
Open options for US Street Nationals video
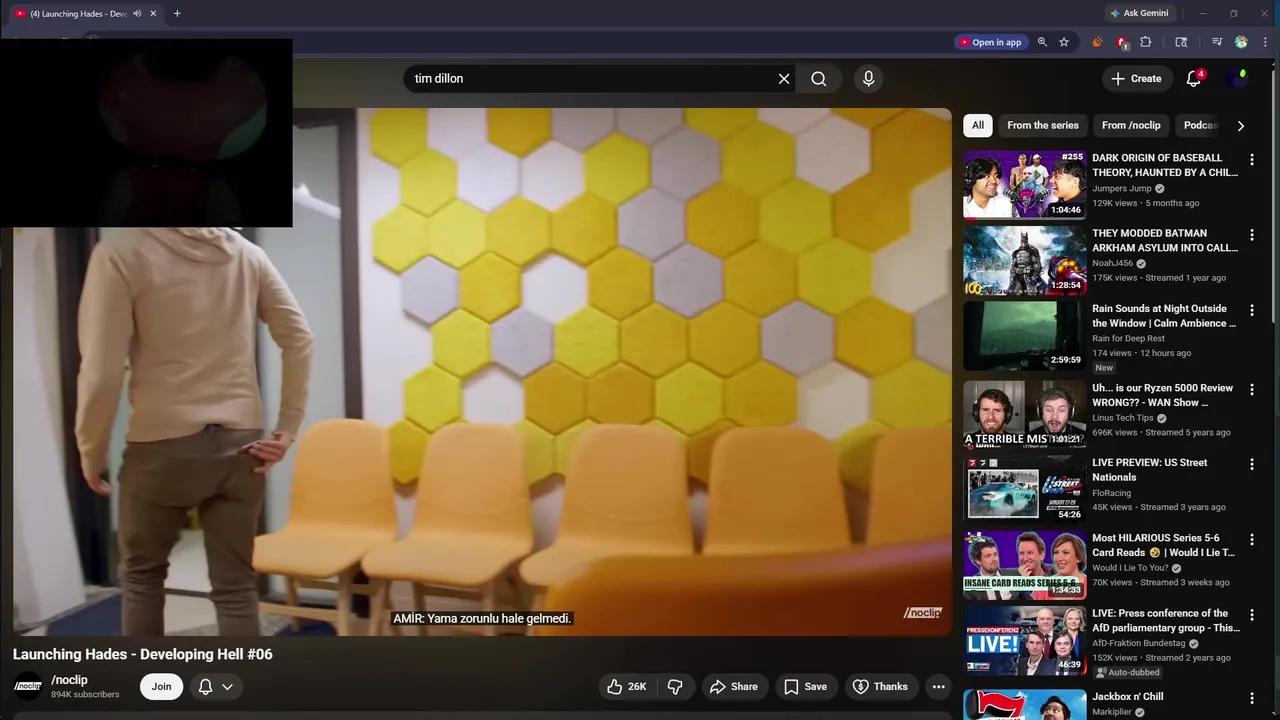[1251, 464]
